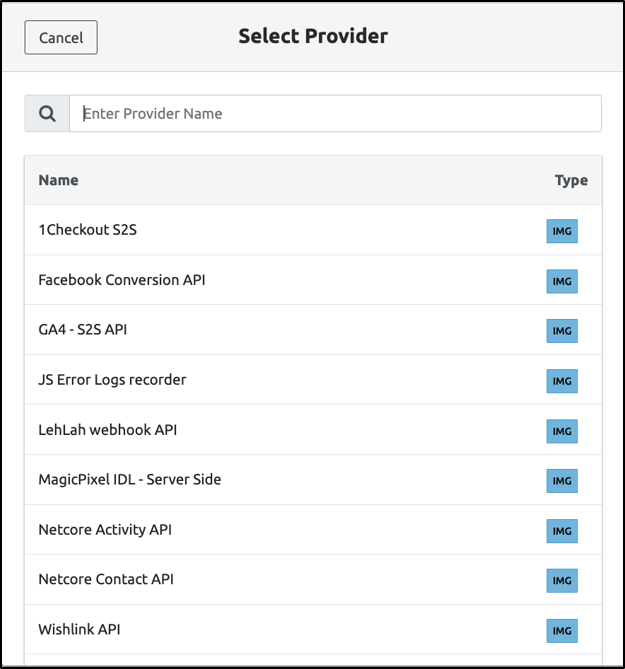Select LehLah webhook API provider

tap(313, 430)
